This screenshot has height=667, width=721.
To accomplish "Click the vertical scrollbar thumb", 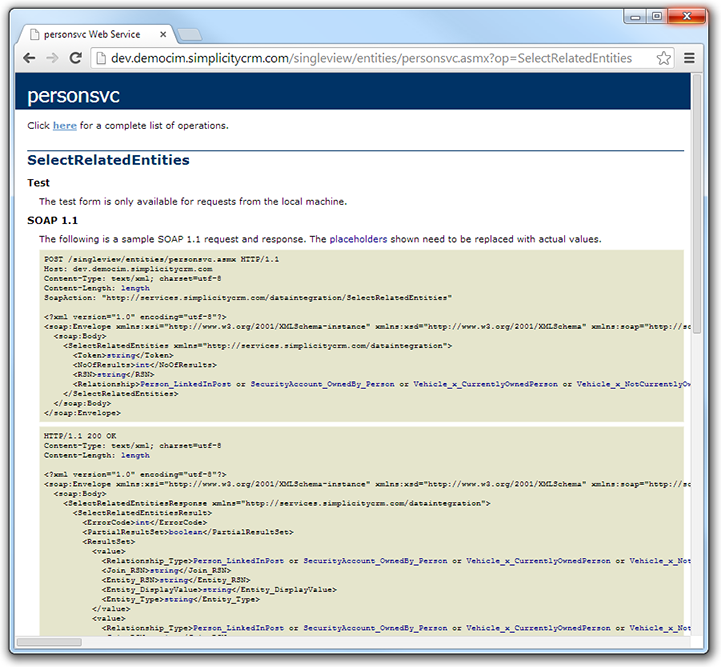I will (x=697, y=202).
